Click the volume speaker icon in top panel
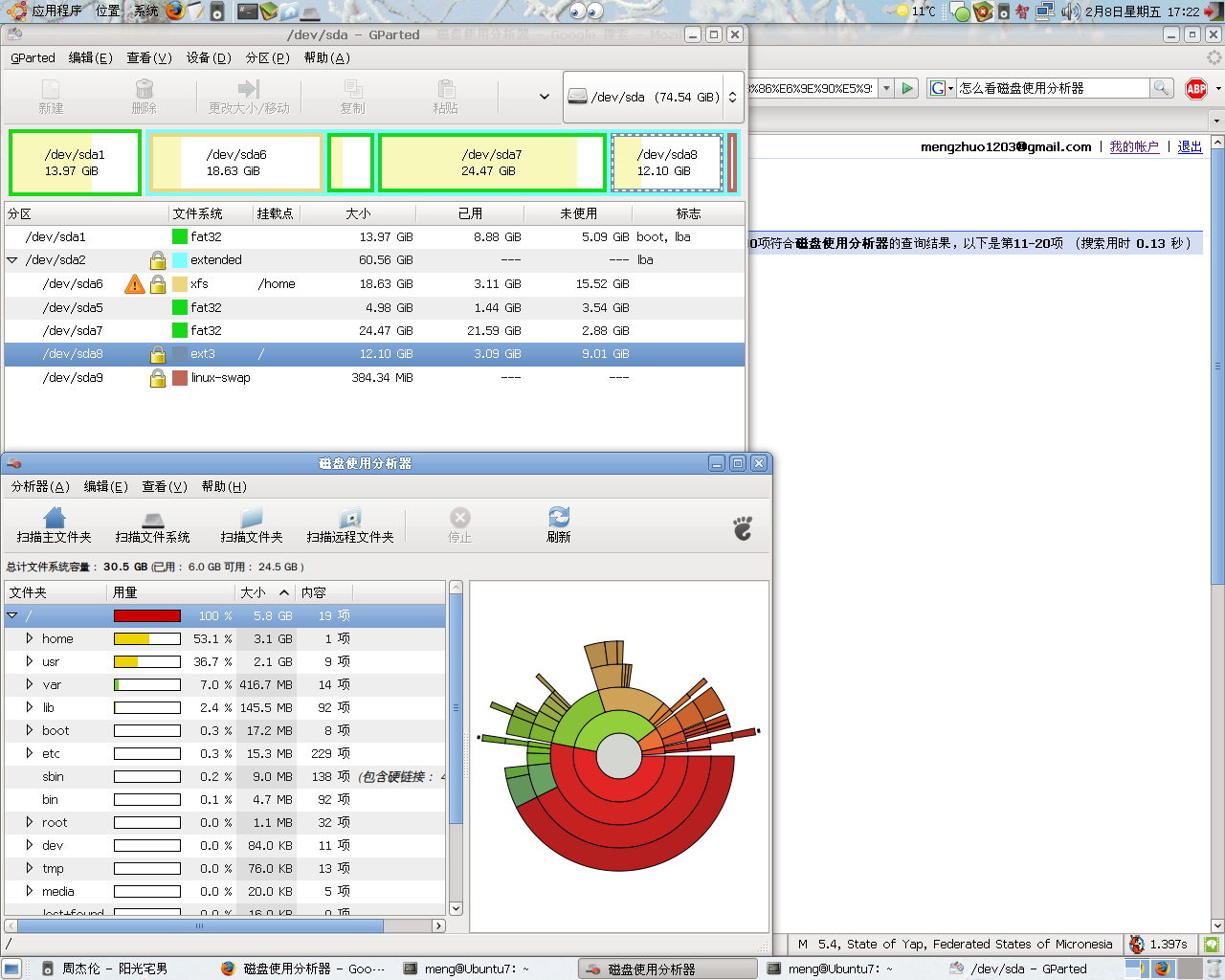Image resolution: width=1225 pixels, height=980 pixels. click(x=1071, y=11)
